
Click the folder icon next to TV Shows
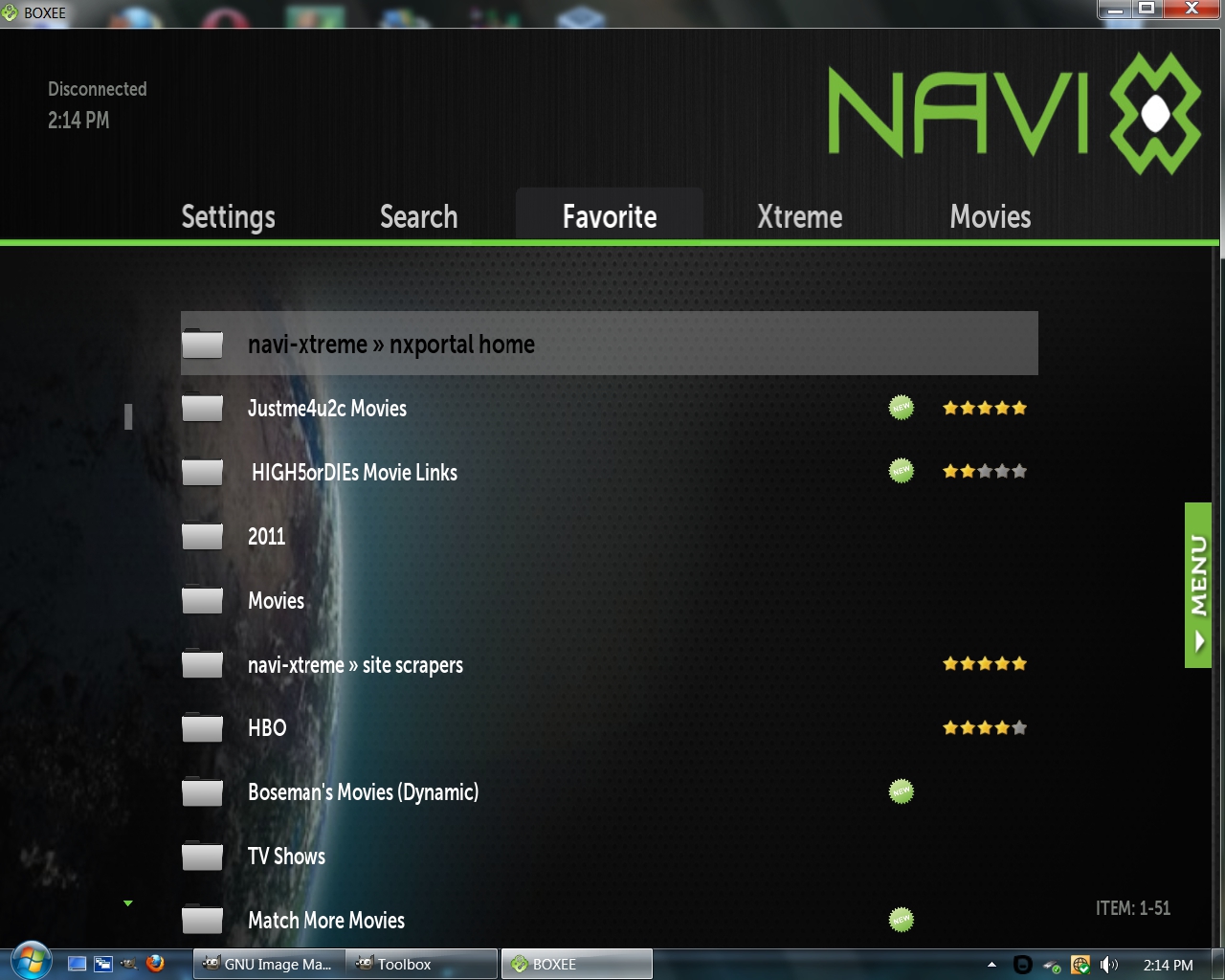[x=202, y=857]
